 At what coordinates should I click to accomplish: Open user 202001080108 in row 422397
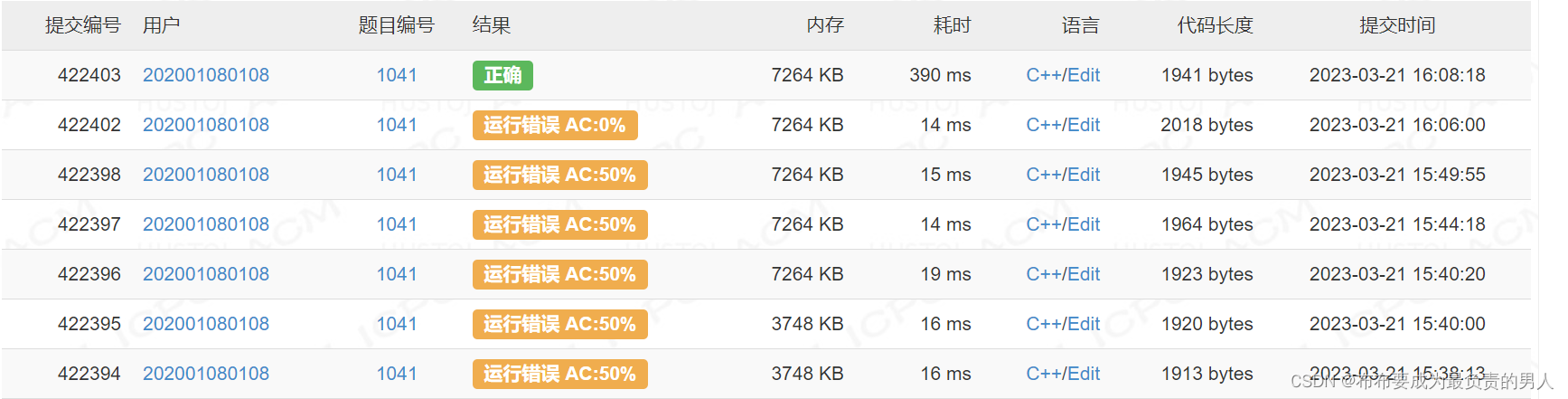(x=206, y=224)
